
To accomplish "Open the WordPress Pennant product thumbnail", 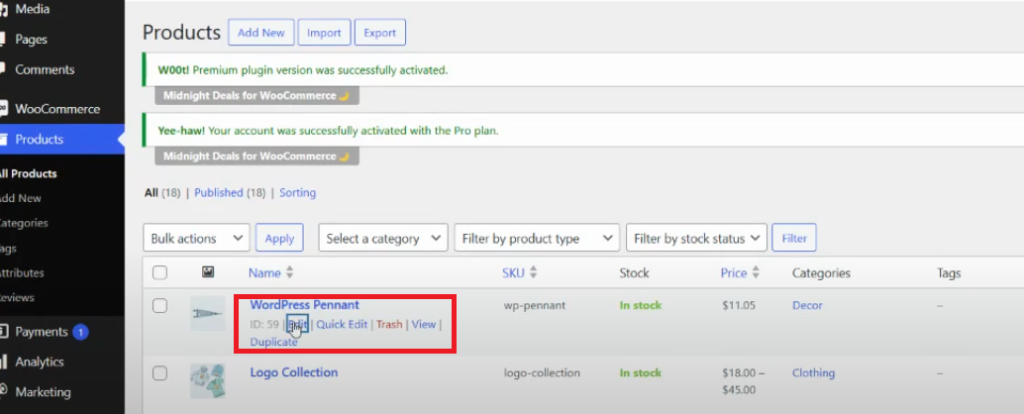I will 208,313.
